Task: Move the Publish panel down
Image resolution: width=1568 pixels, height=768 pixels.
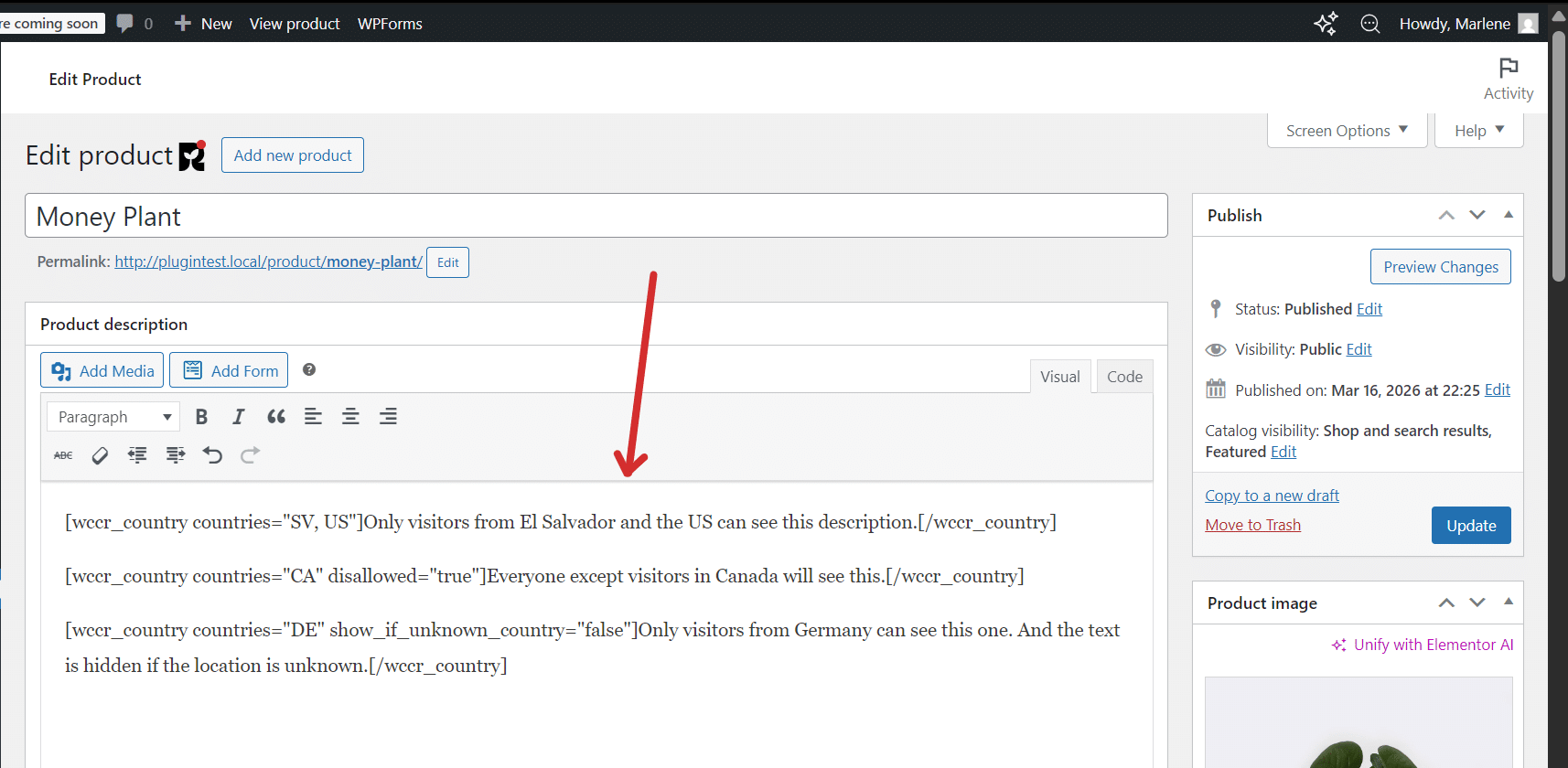Action: pyautogui.click(x=1477, y=215)
